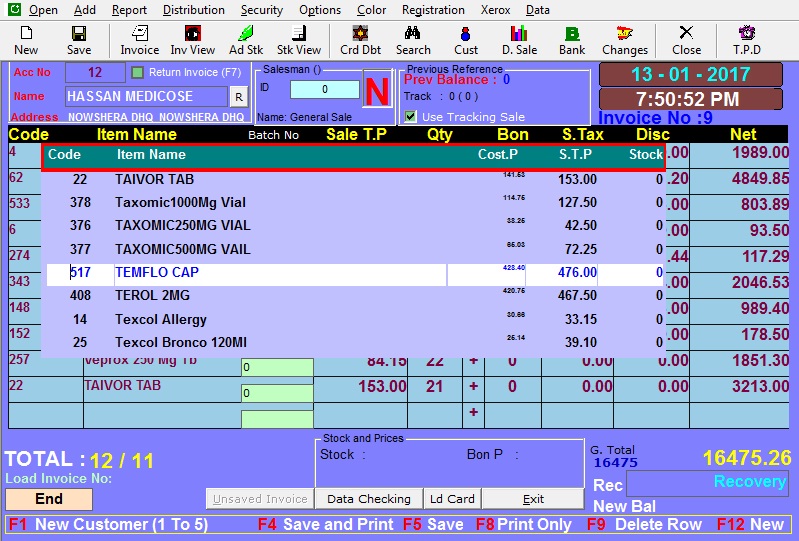Image resolution: width=799 pixels, height=541 pixels.
Task: Open the Security menu
Action: click(x=261, y=10)
